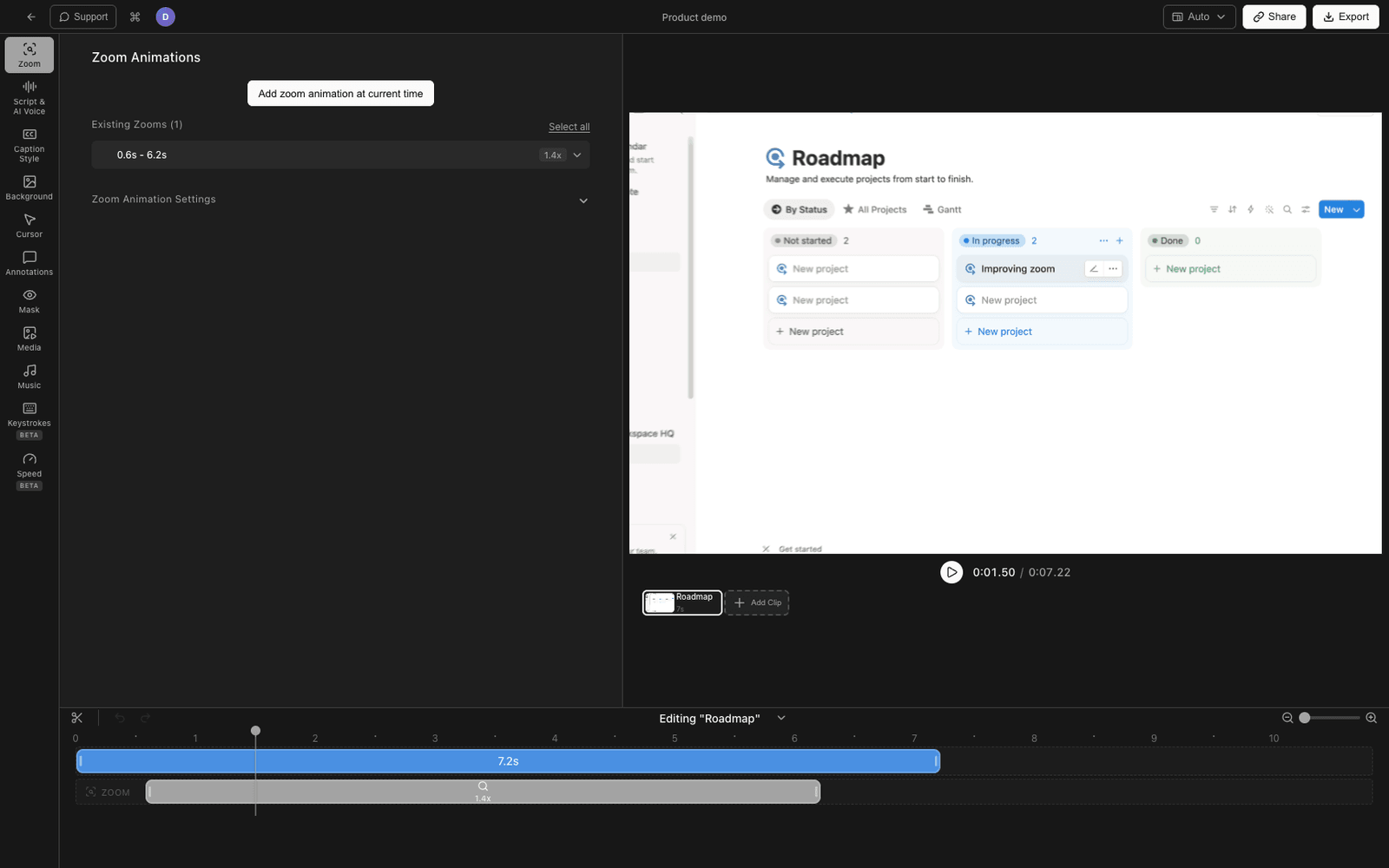The width and height of the screenshot is (1389, 868).
Task: Open Caption Style panel
Action: pos(30,145)
